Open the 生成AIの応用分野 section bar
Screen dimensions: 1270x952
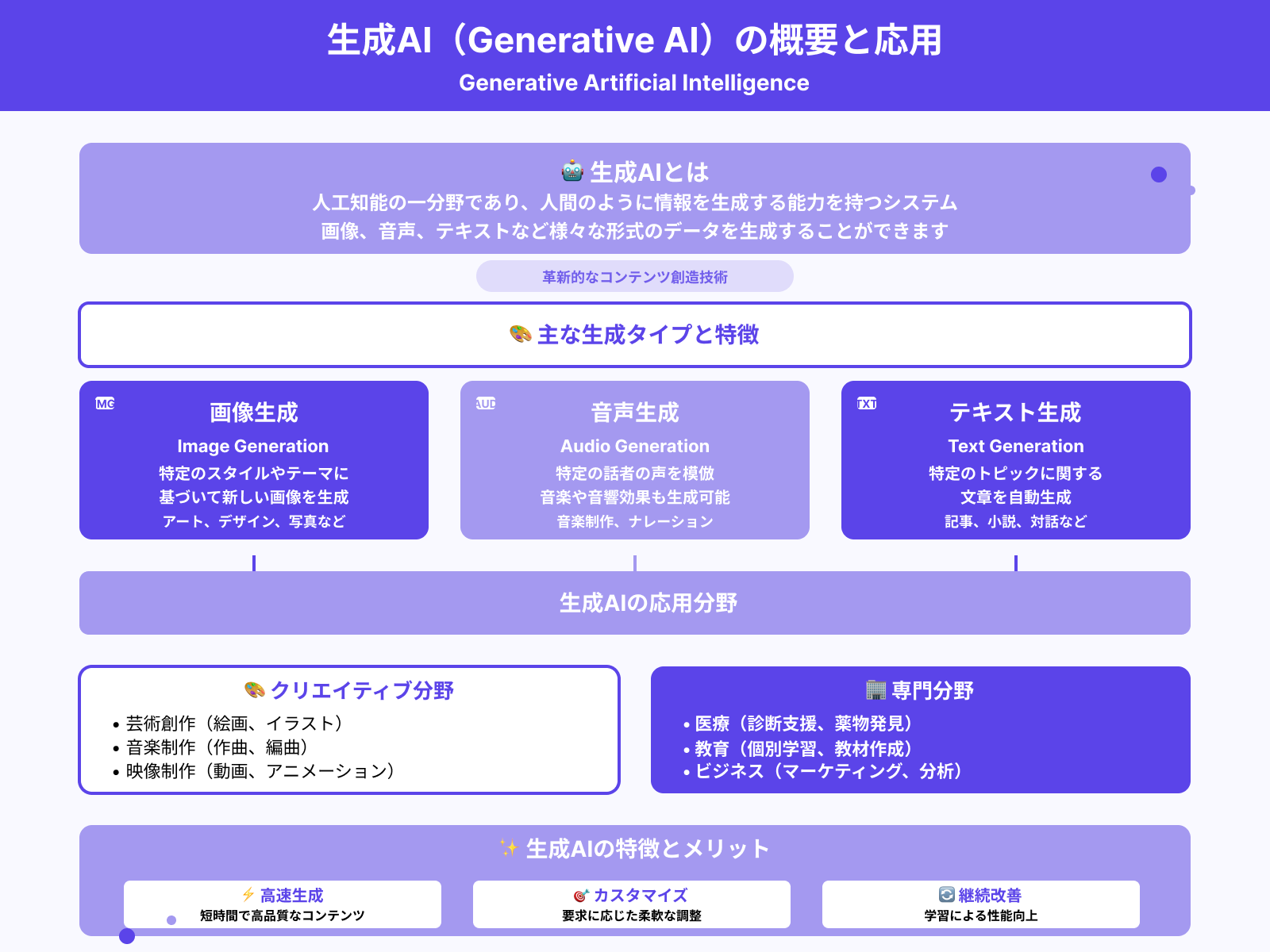click(x=634, y=603)
